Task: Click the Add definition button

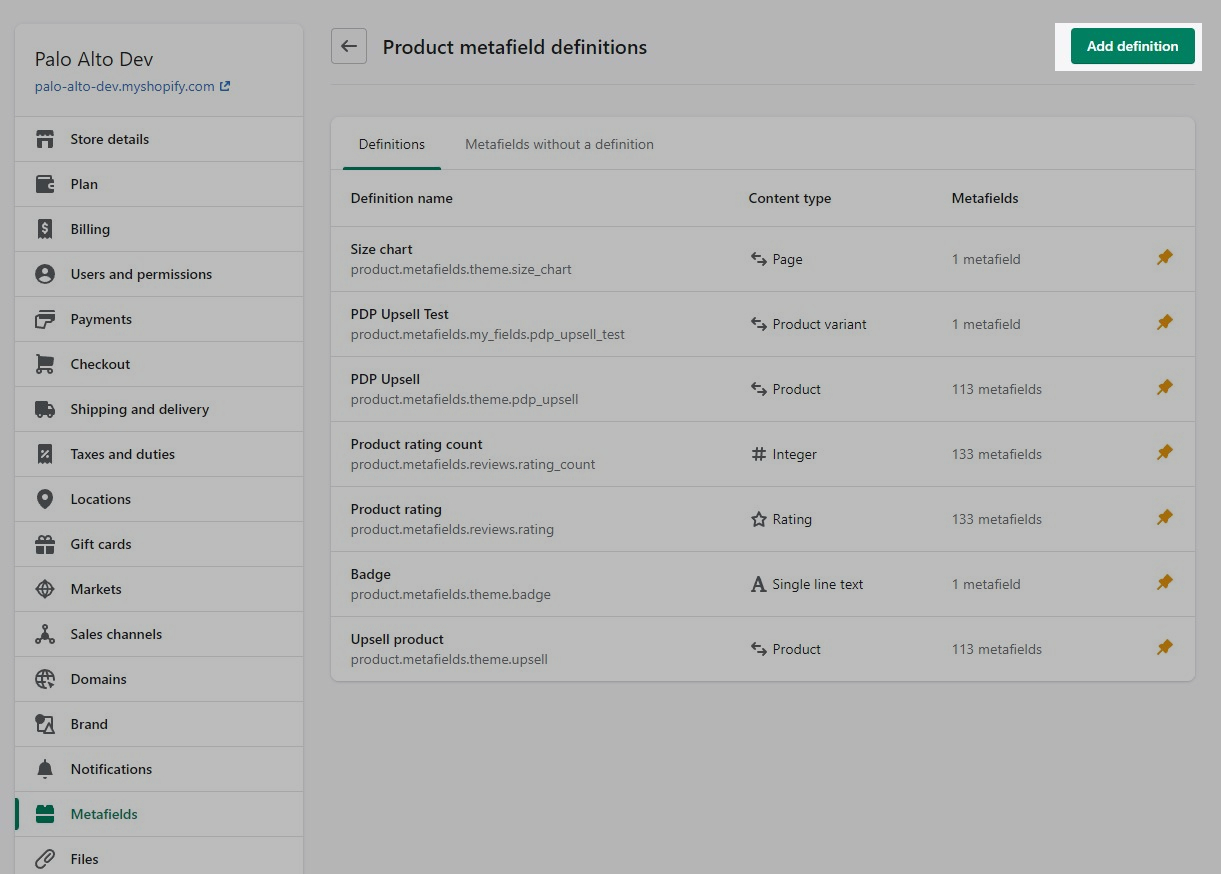Action: point(1132,46)
